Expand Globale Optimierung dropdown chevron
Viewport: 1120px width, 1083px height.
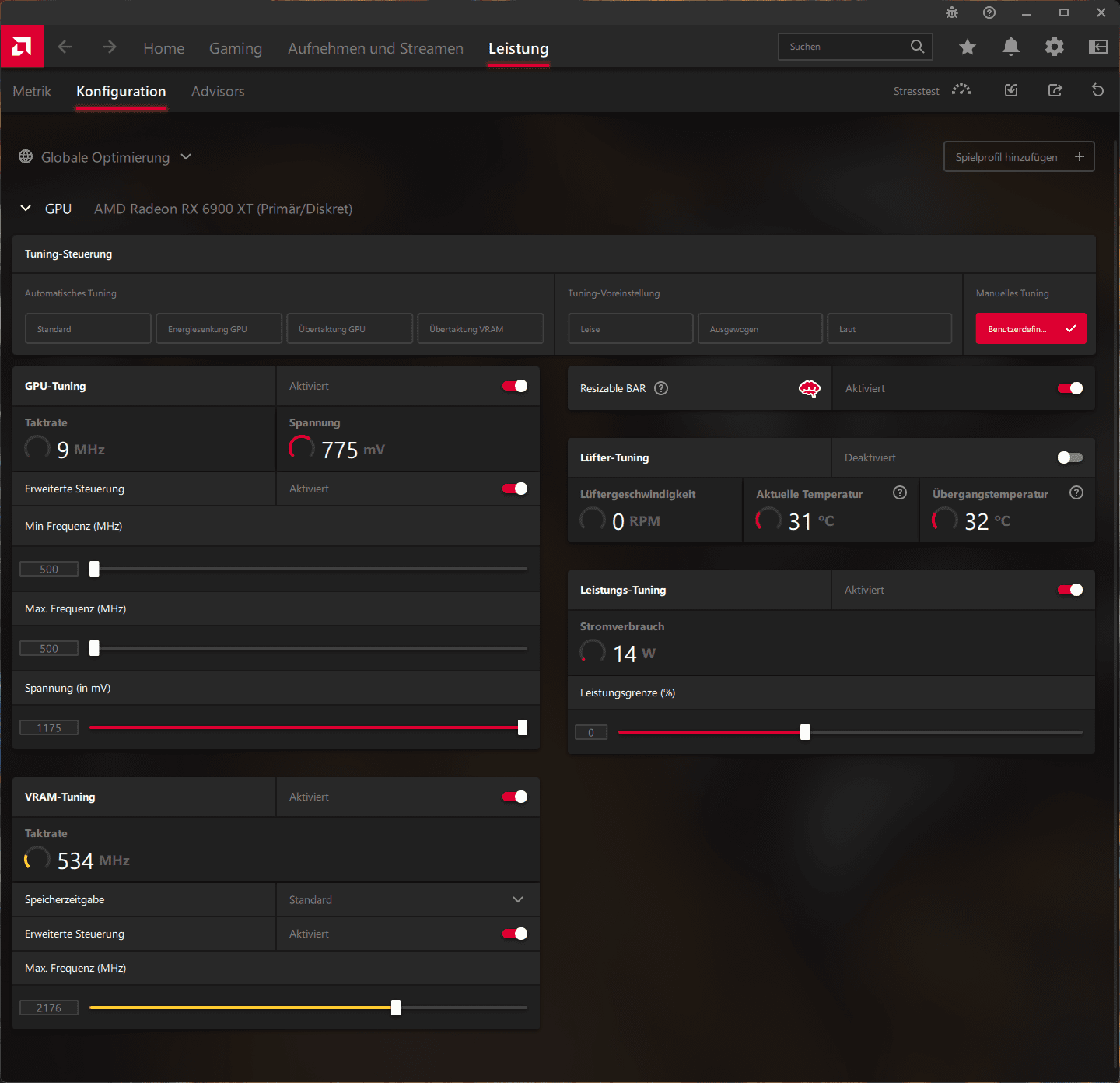tap(186, 156)
